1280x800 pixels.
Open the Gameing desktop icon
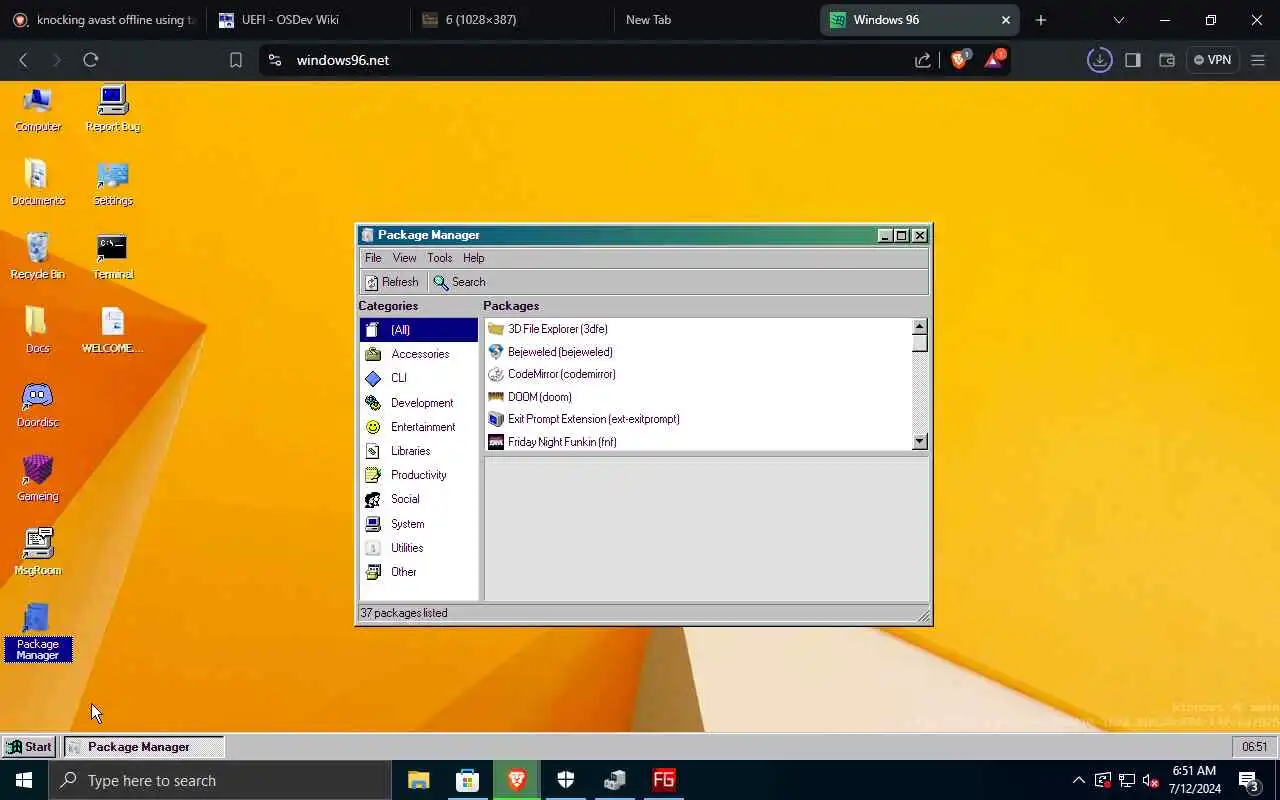click(38, 479)
